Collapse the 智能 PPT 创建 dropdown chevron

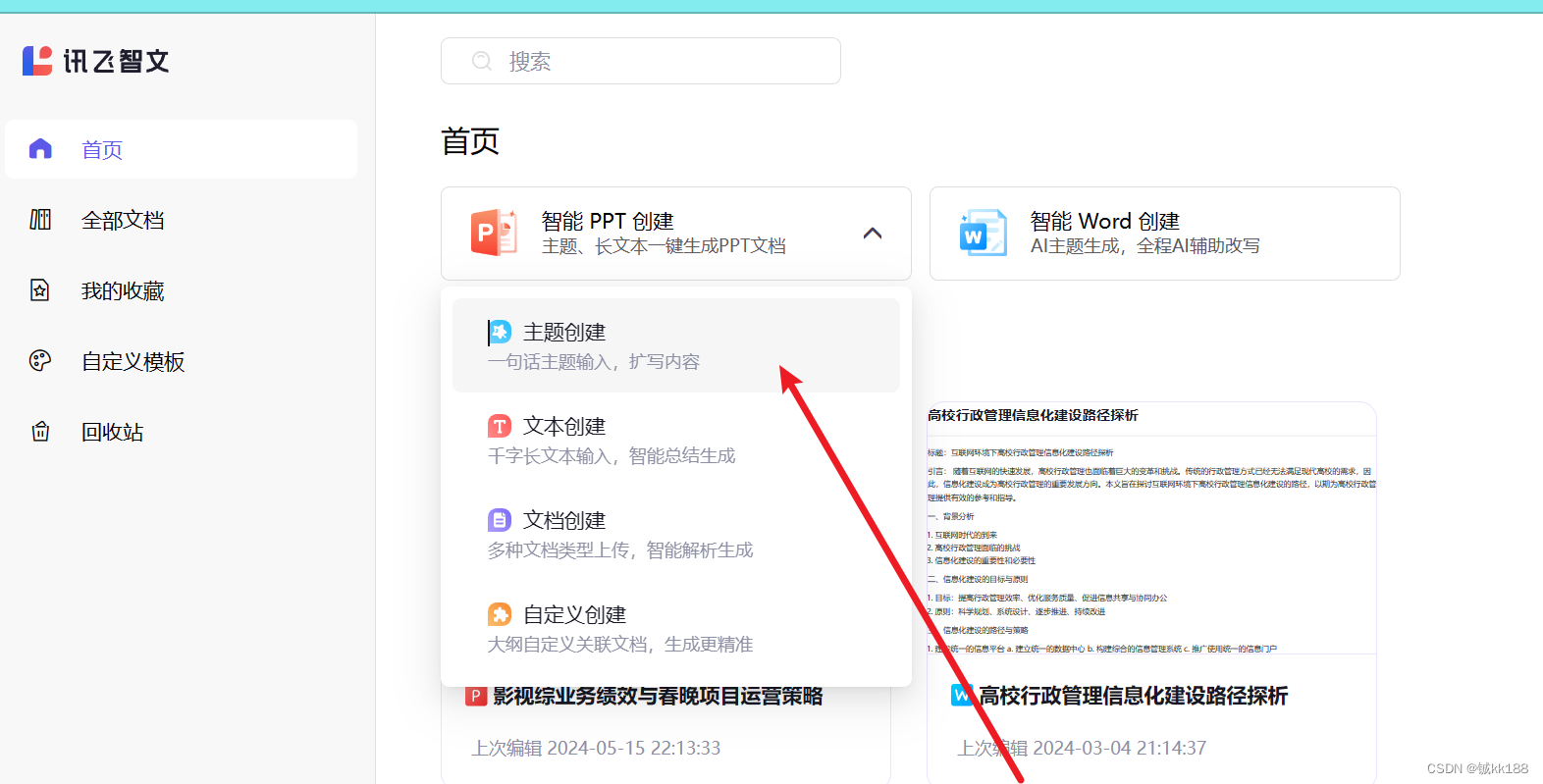click(873, 234)
